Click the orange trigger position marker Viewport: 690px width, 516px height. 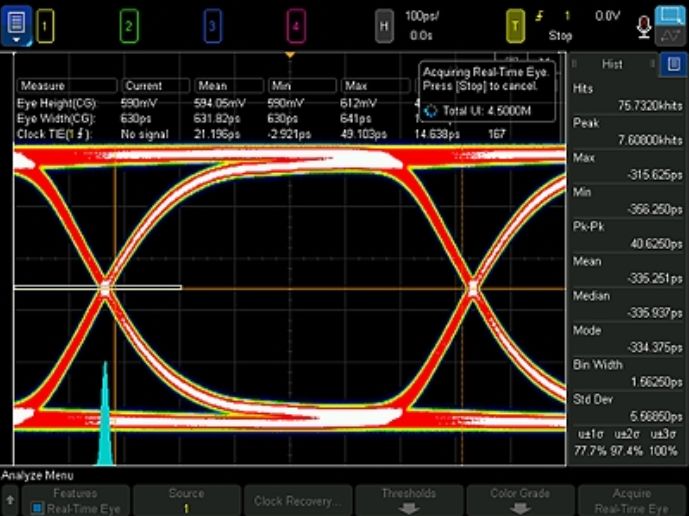coord(290,54)
